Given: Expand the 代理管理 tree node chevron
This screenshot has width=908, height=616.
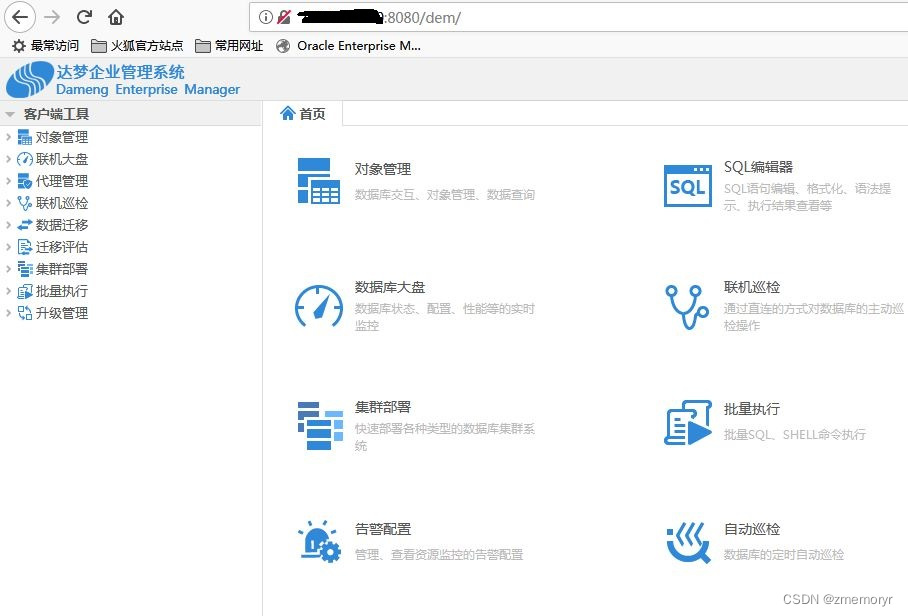Looking at the screenshot, I should (x=8, y=181).
